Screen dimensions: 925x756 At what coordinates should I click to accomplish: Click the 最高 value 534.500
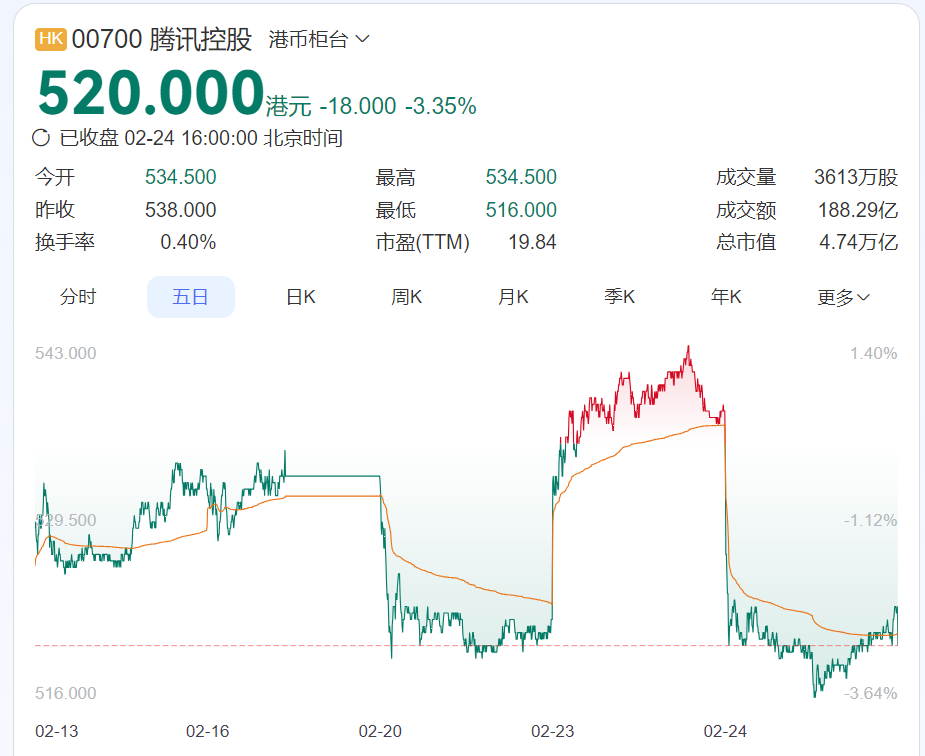(x=521, y=177)
